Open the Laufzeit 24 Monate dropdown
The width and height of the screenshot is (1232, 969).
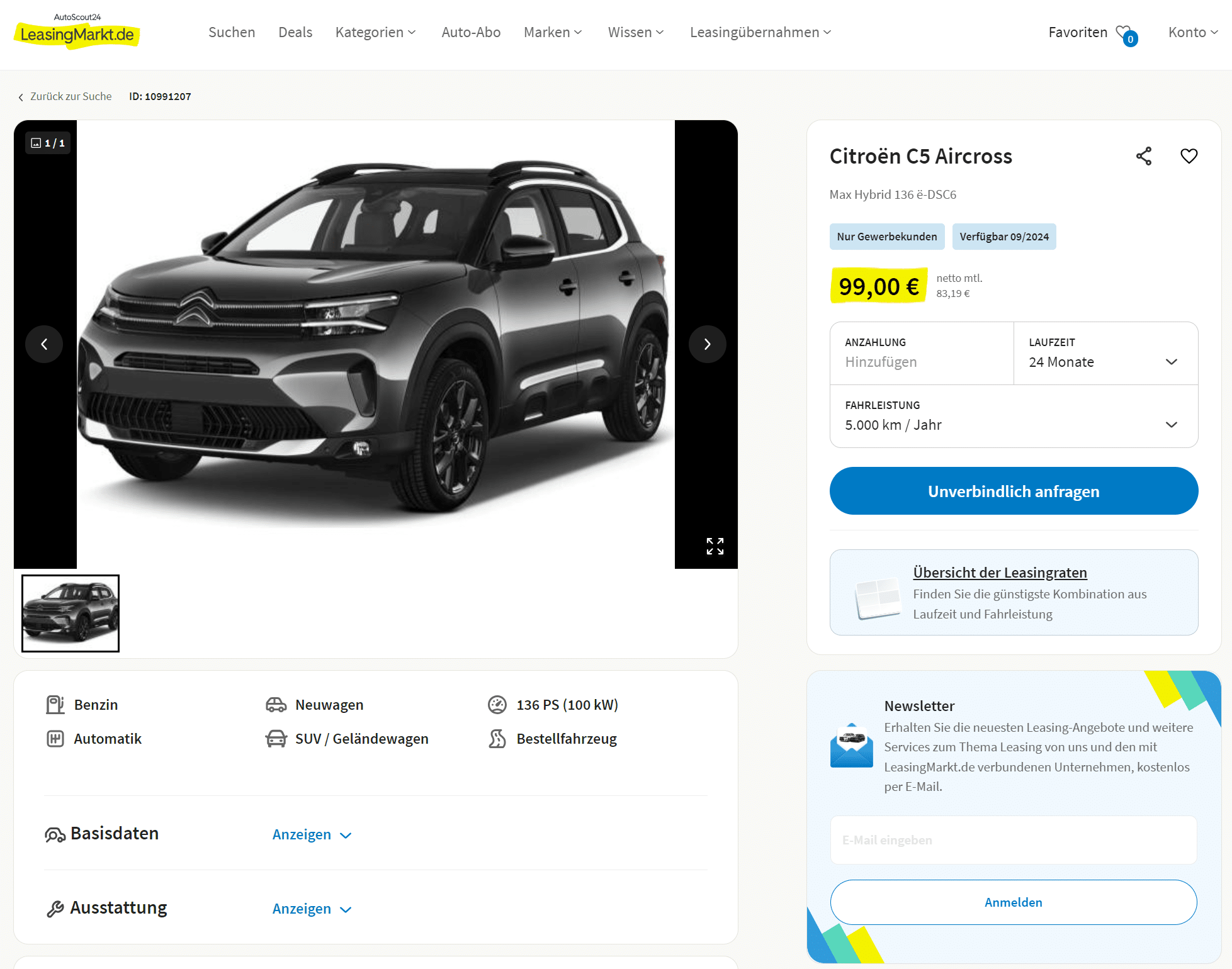click(1105, 353)
